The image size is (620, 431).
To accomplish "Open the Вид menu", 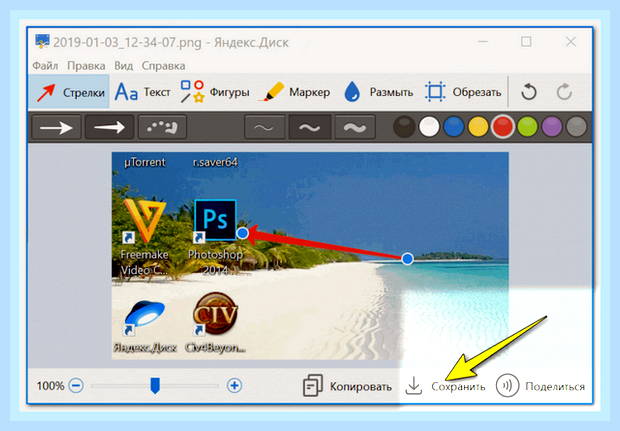I will tap(124, 66).
